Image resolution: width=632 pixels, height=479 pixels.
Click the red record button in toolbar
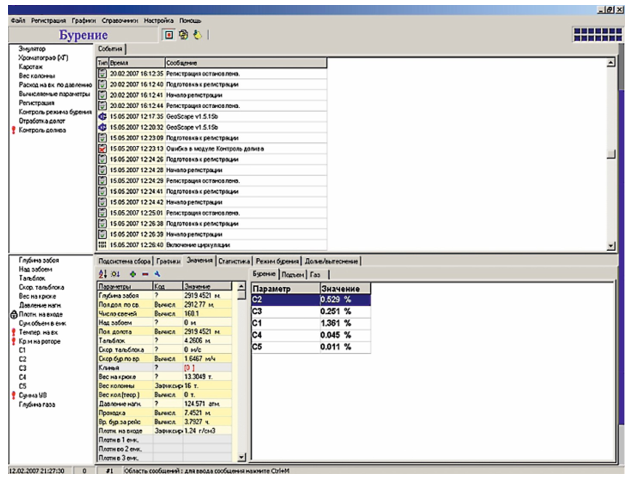168,35
